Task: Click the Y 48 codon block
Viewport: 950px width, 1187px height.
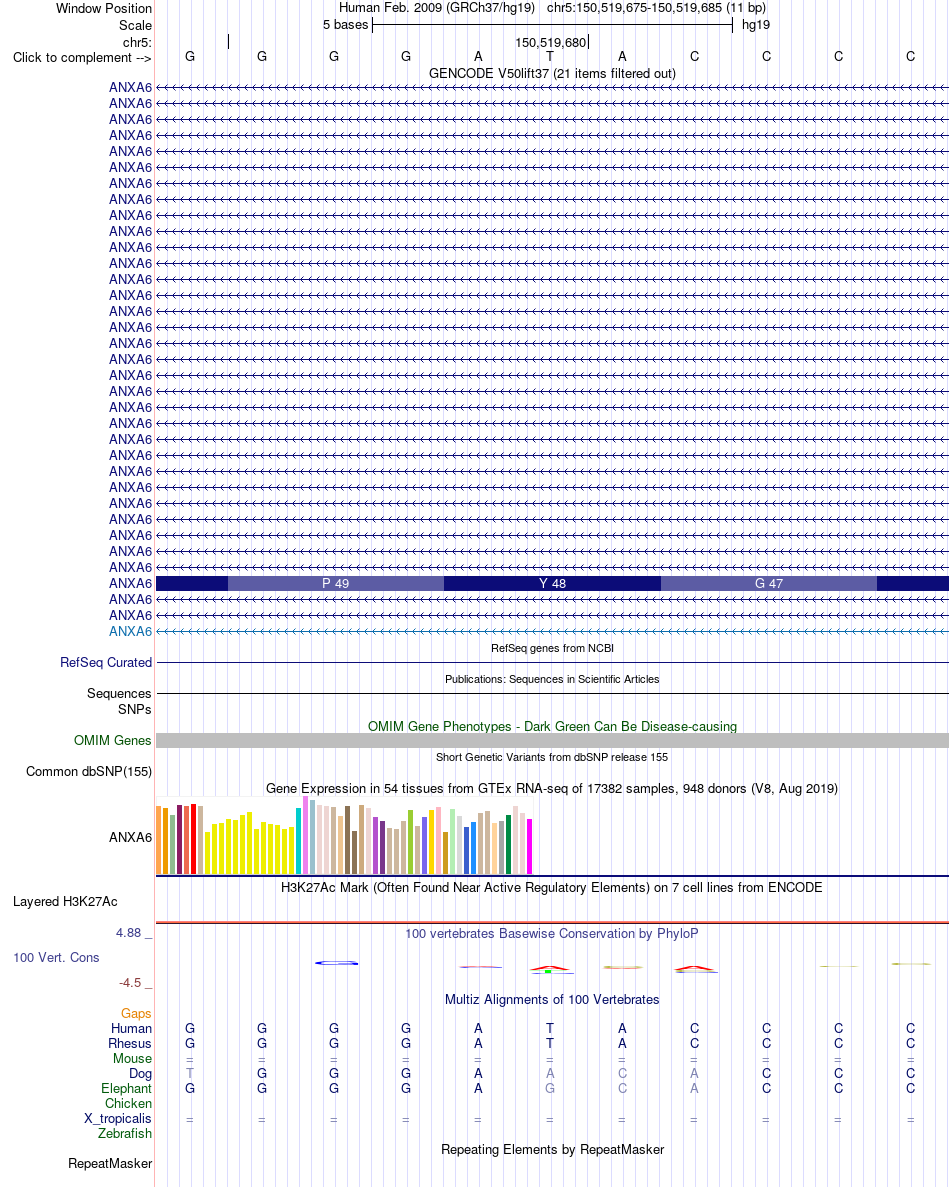Action: coord(552,584)
